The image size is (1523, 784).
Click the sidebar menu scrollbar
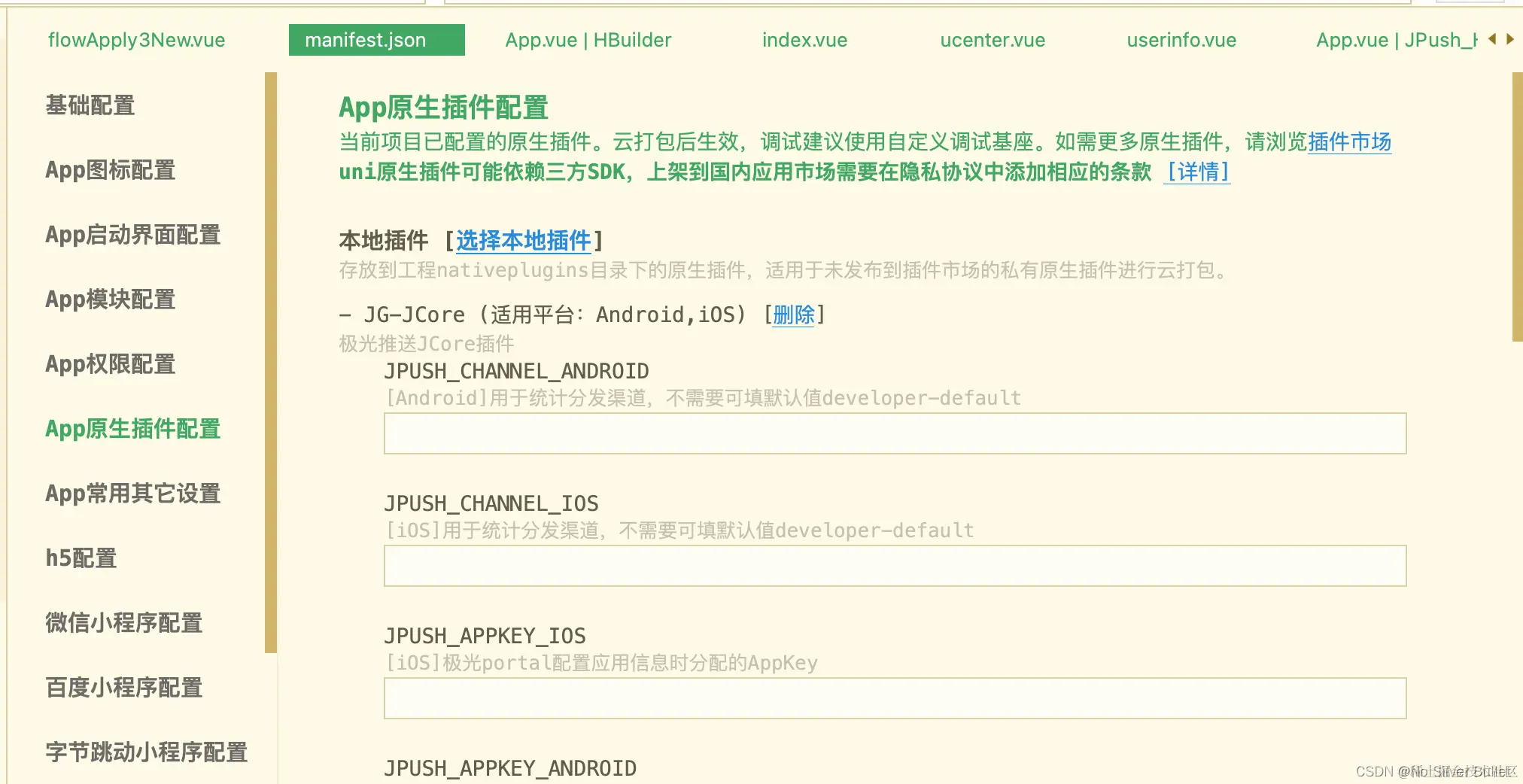(x=271, y=363)
